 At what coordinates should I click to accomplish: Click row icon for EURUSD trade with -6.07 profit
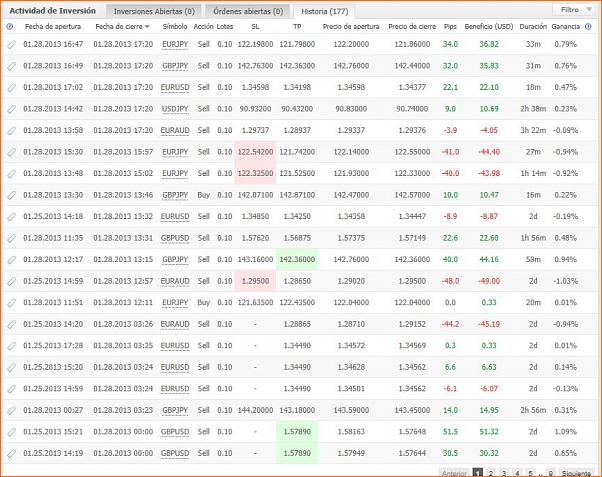pyautogui.click(x=12, y=389)
